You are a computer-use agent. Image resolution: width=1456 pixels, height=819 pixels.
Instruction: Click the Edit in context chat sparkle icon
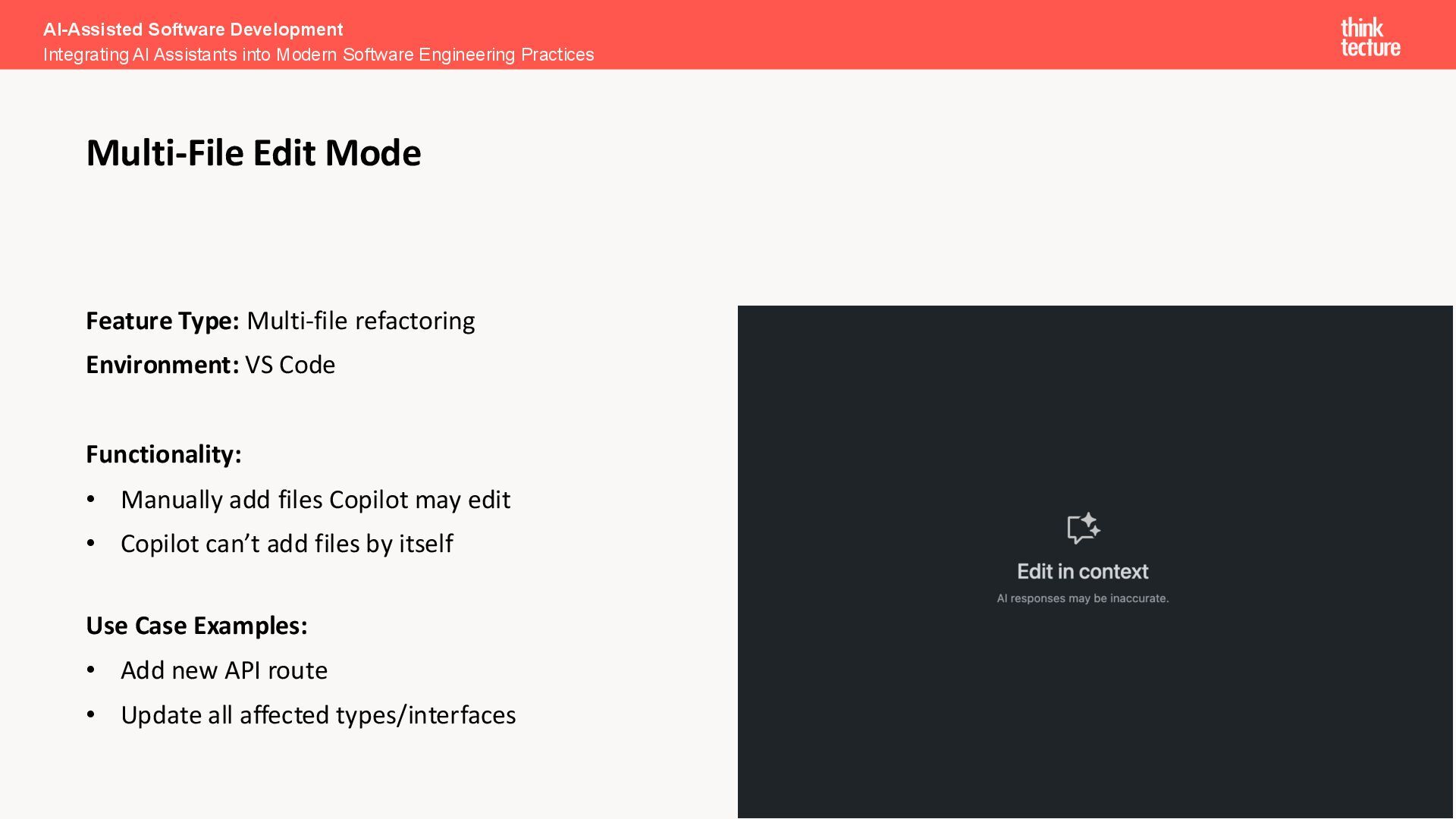1083,529
